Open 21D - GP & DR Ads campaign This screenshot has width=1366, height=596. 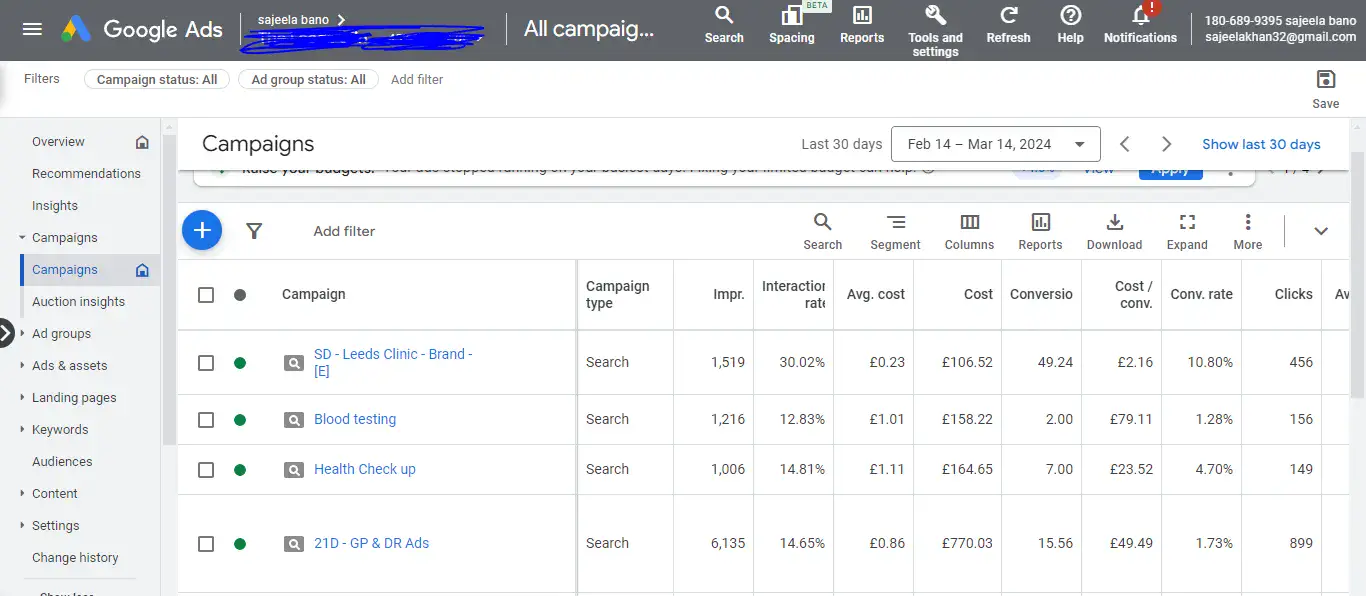(x=371, y=544)
